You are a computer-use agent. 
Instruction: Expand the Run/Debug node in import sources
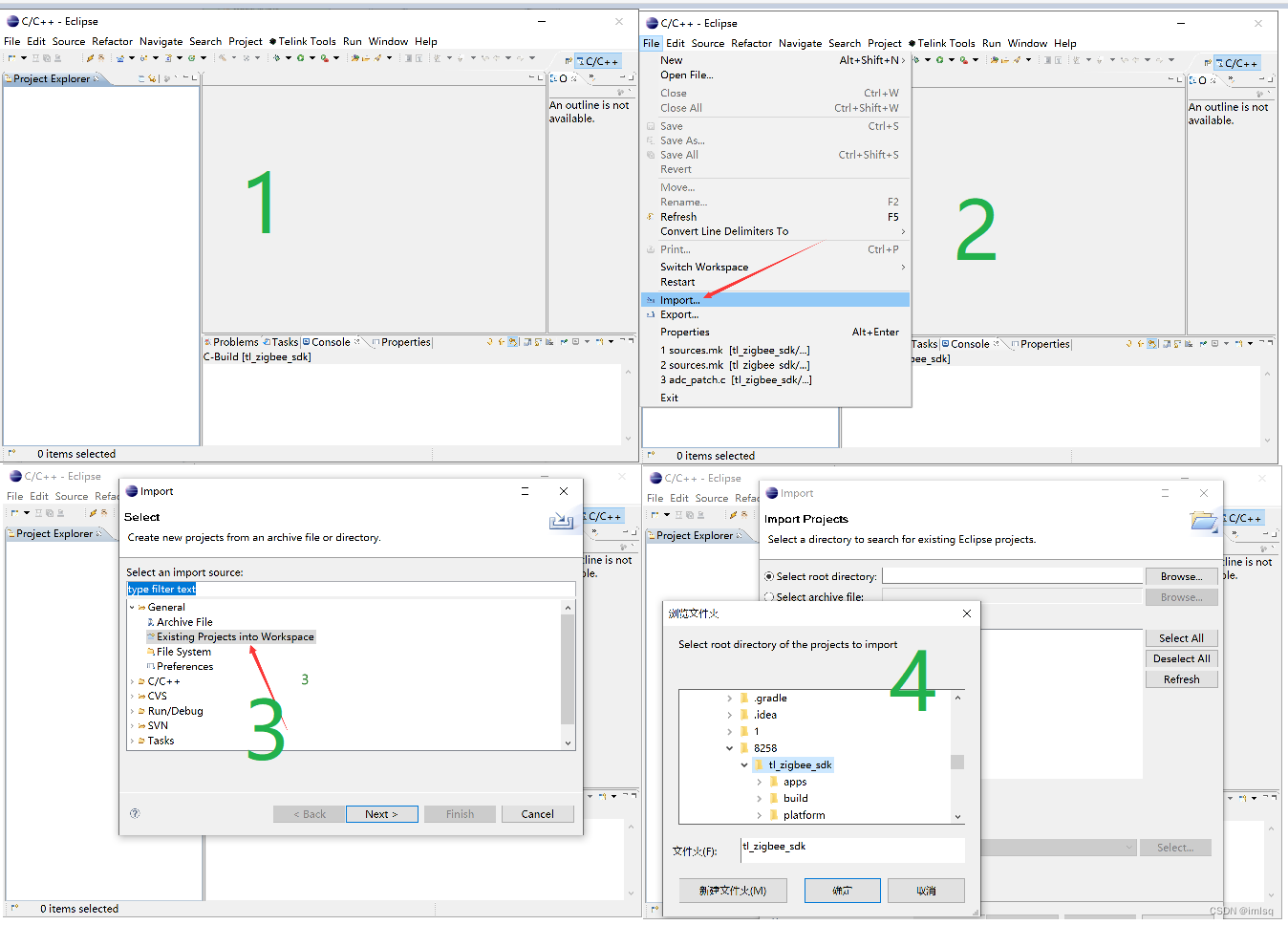coord(132,711)
